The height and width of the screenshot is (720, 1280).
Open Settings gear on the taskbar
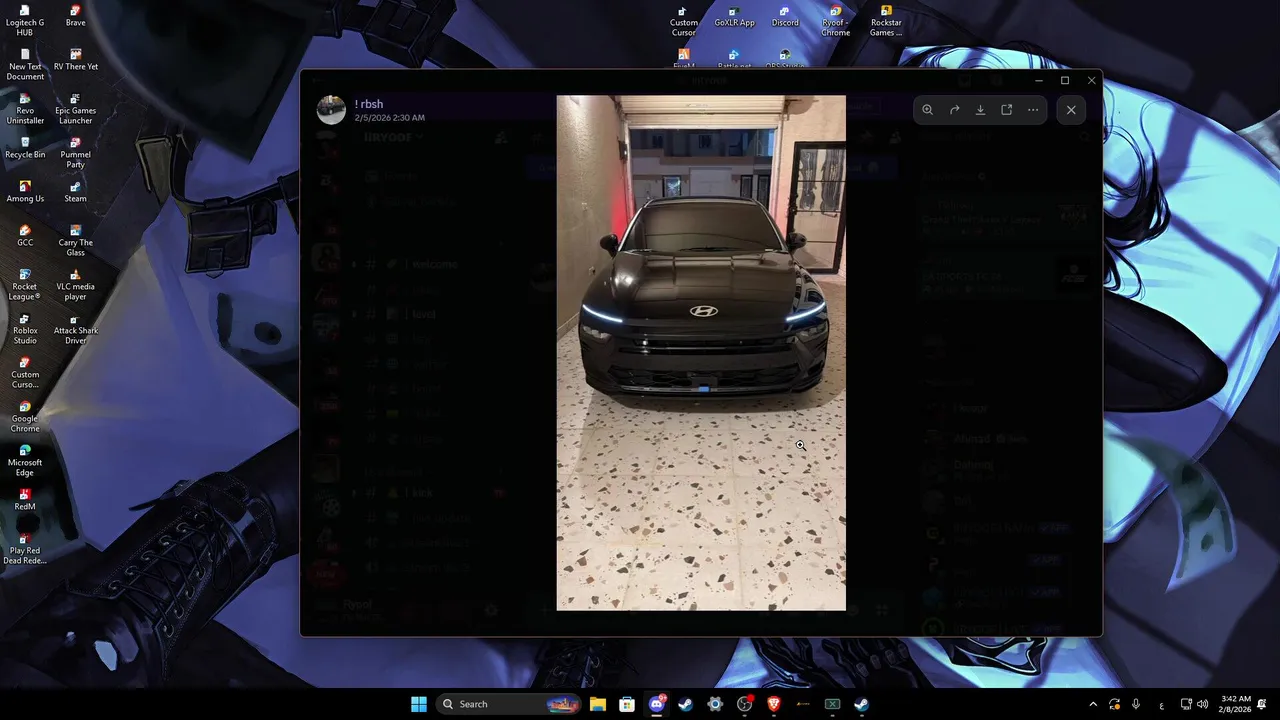[x=715, y=704]
